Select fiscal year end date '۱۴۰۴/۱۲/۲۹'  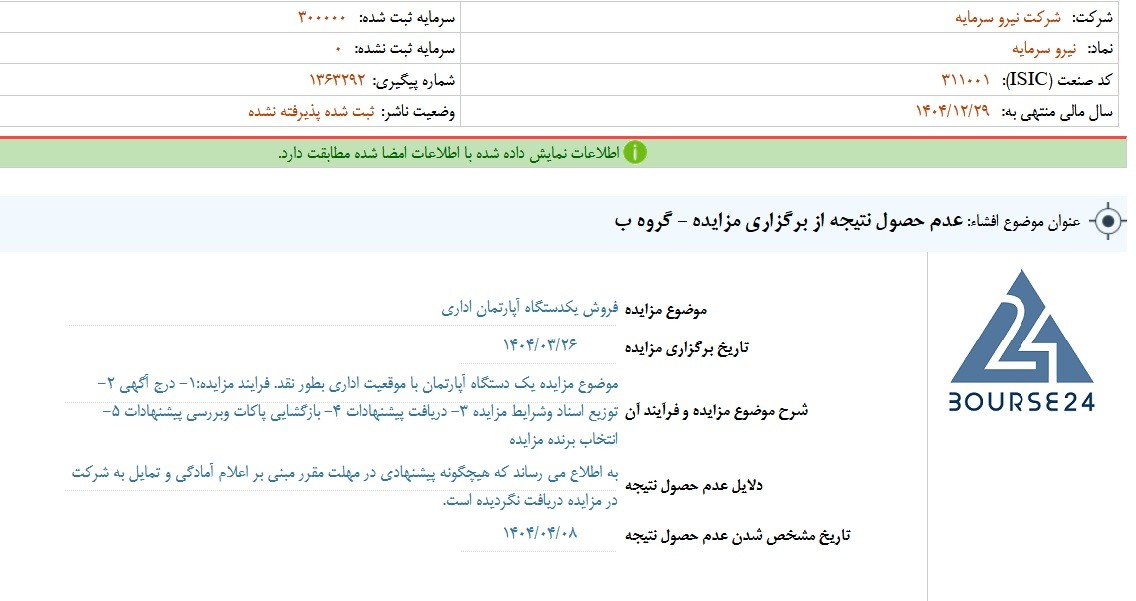pos(953,111)
